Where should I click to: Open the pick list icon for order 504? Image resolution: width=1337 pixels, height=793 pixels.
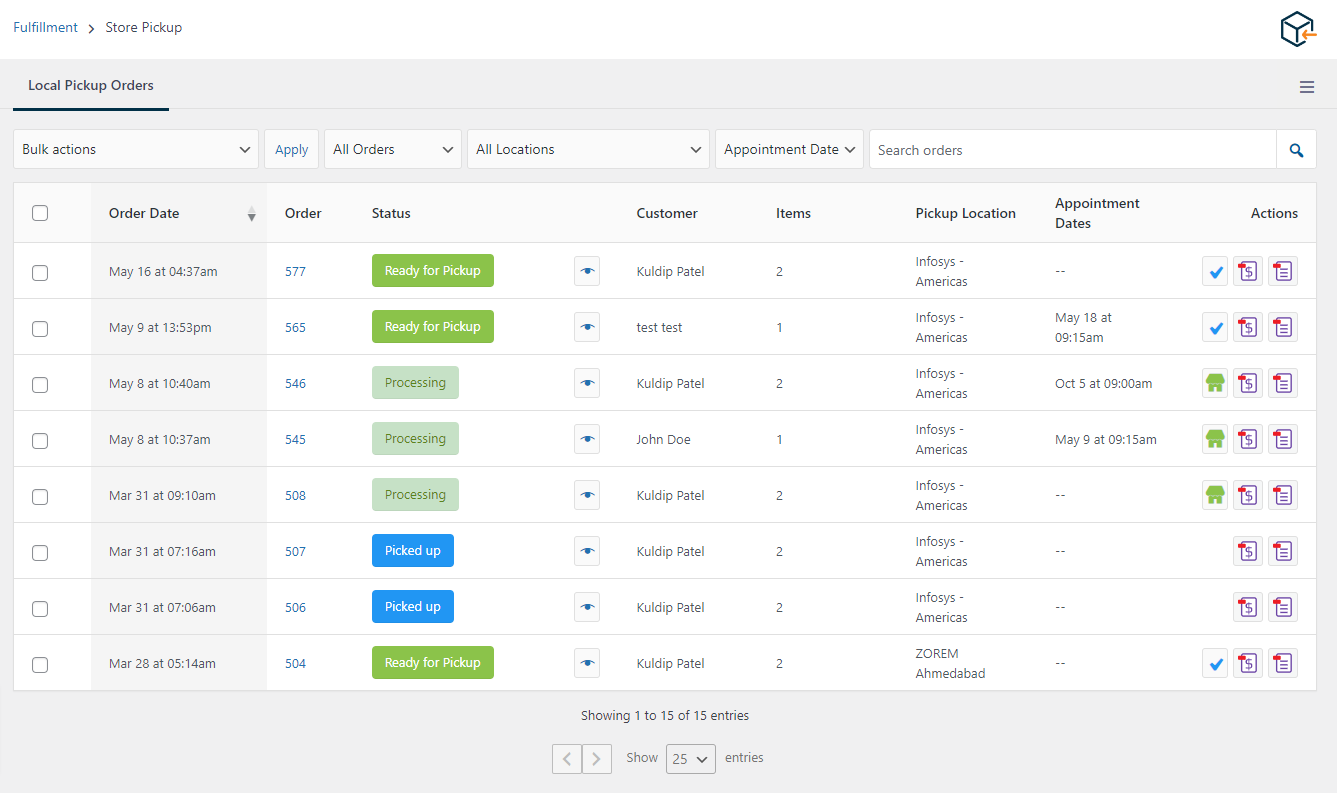coord(1283,663)
